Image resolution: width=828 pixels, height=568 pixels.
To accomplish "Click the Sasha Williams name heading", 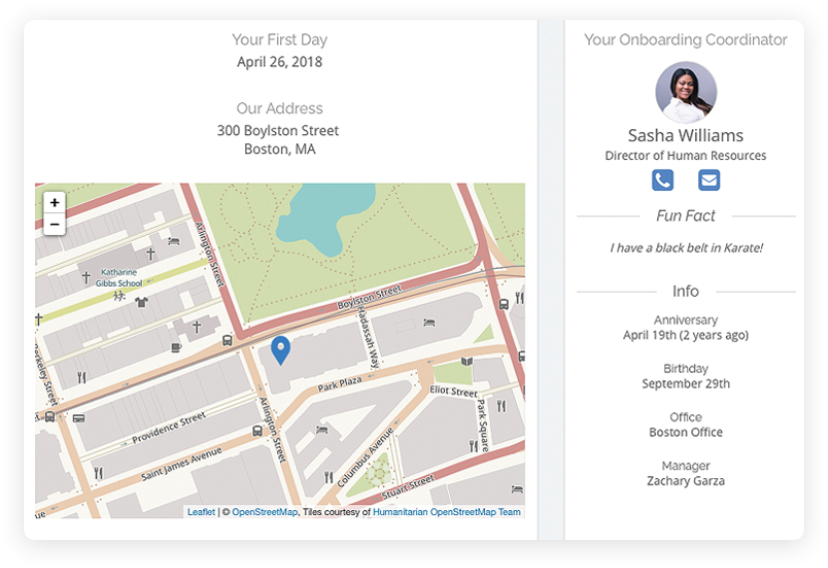I will click(x=685, y=136).
